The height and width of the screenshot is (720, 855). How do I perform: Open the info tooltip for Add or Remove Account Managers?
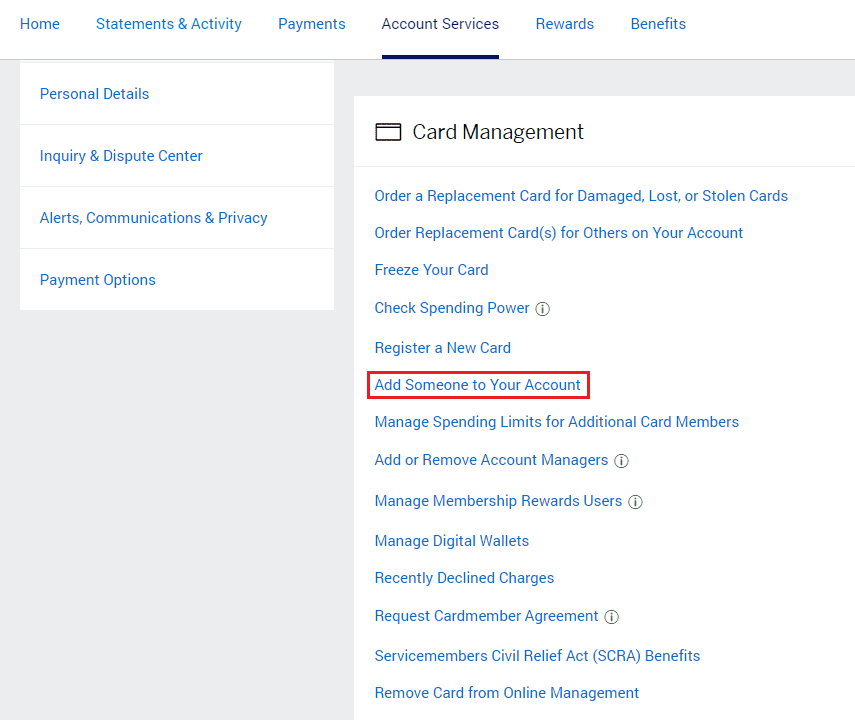click(x=622, y=461)
